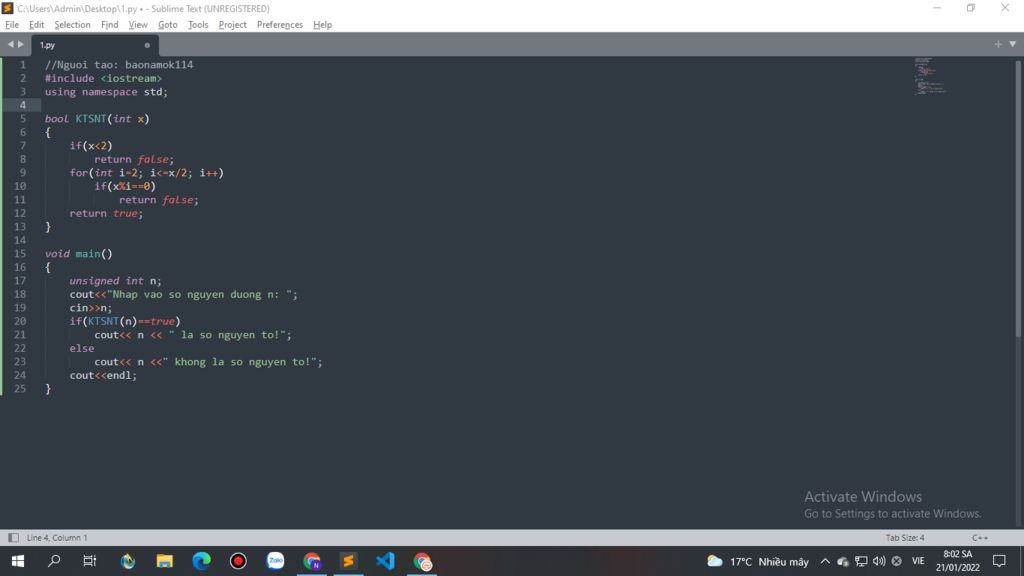Click 'for(int i=2; i<=x/2; i++)' line
This screenshot has height=576, width=1024.
[x=146, y=173]
